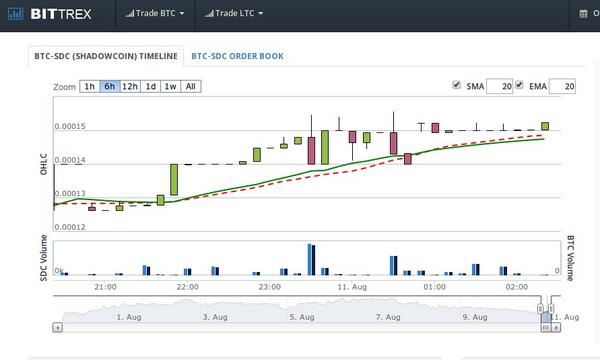Toggle the SMA checkbox
This screenshot has width=600, height=360.
click(x=456, y=85)
